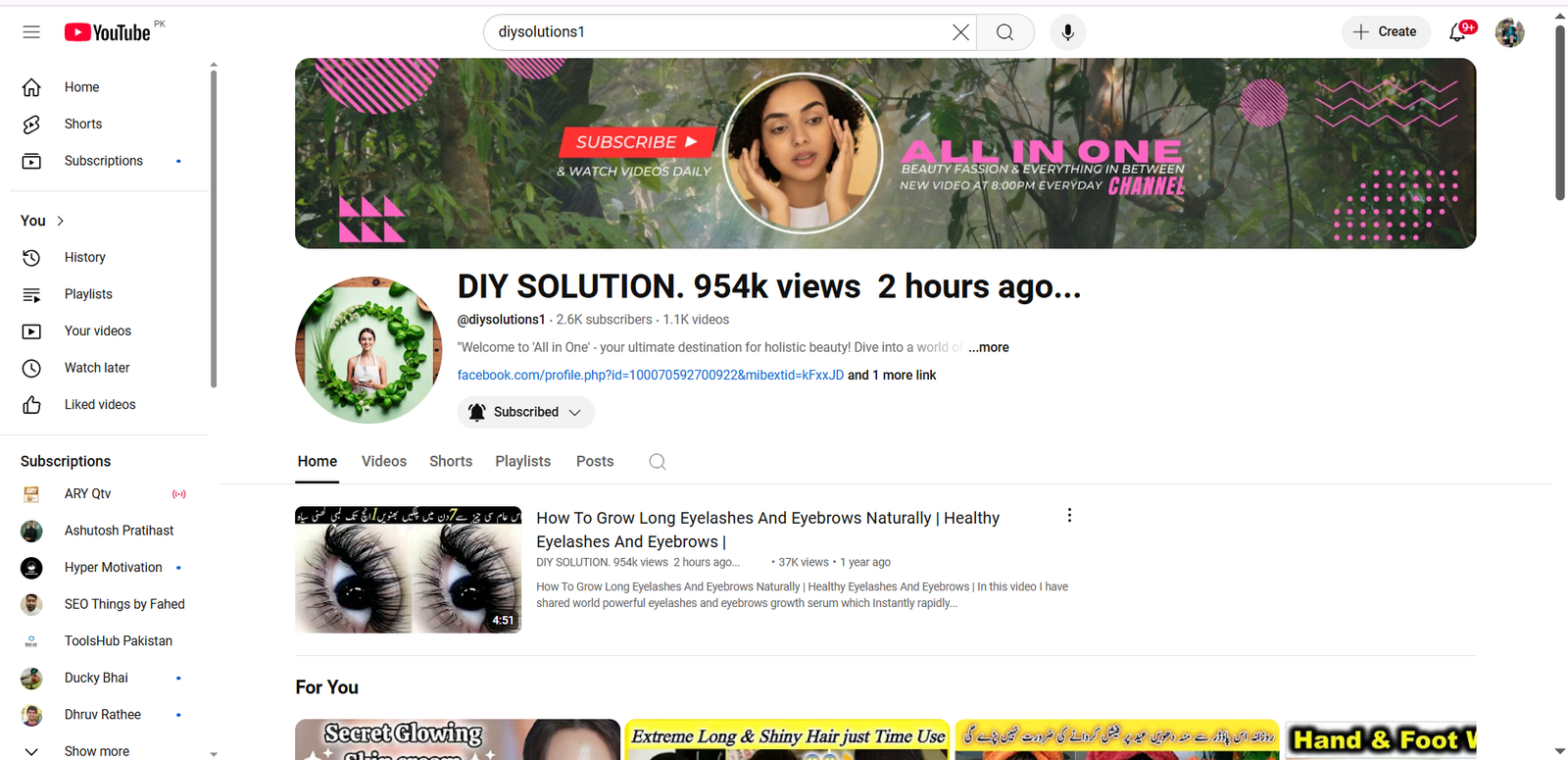Play the eyelashes video thumbnail
The width and height of the screenshot is (1568, 760).
409,570
